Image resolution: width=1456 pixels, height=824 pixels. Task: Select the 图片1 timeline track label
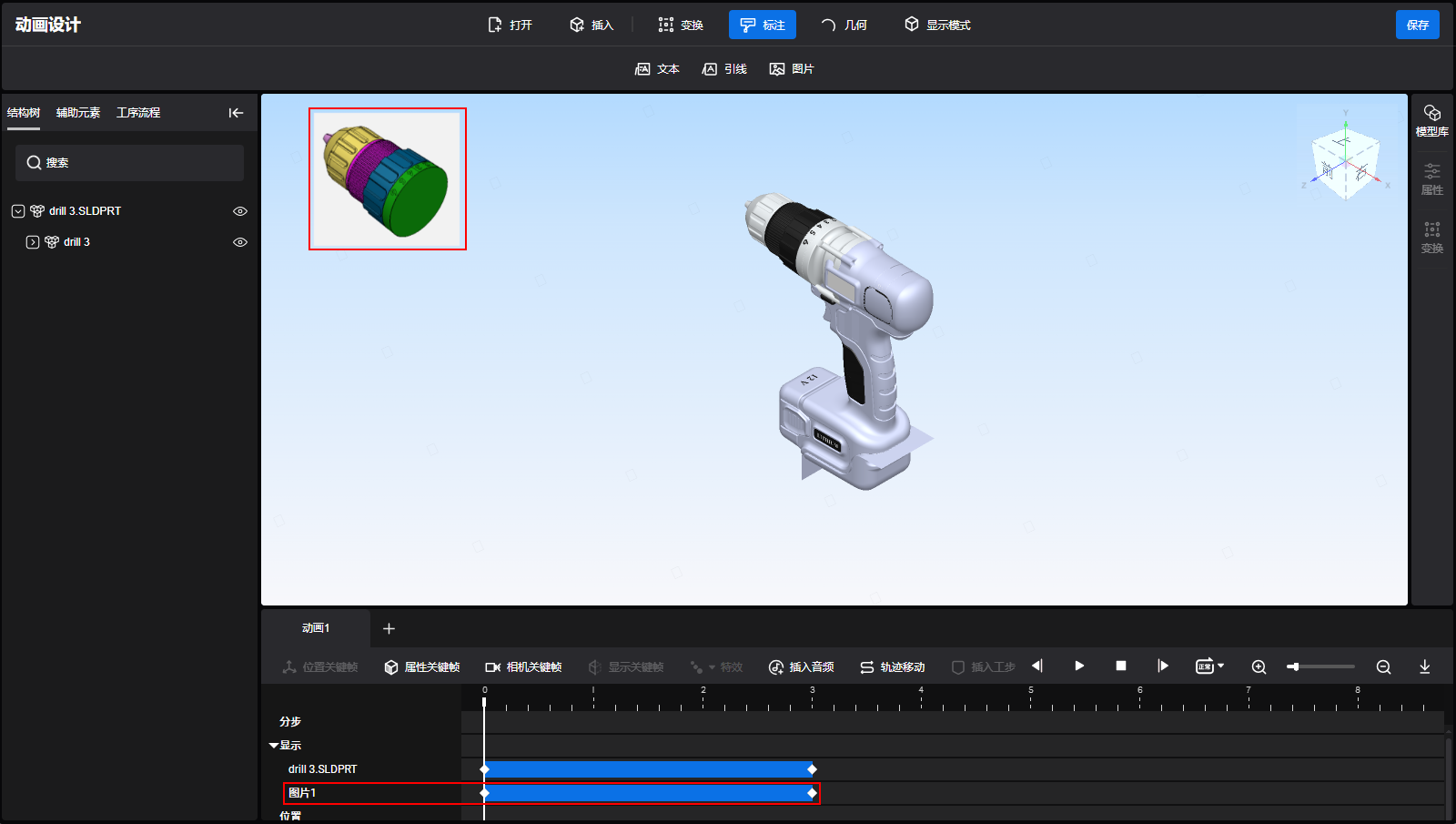[x=302, y=793]
